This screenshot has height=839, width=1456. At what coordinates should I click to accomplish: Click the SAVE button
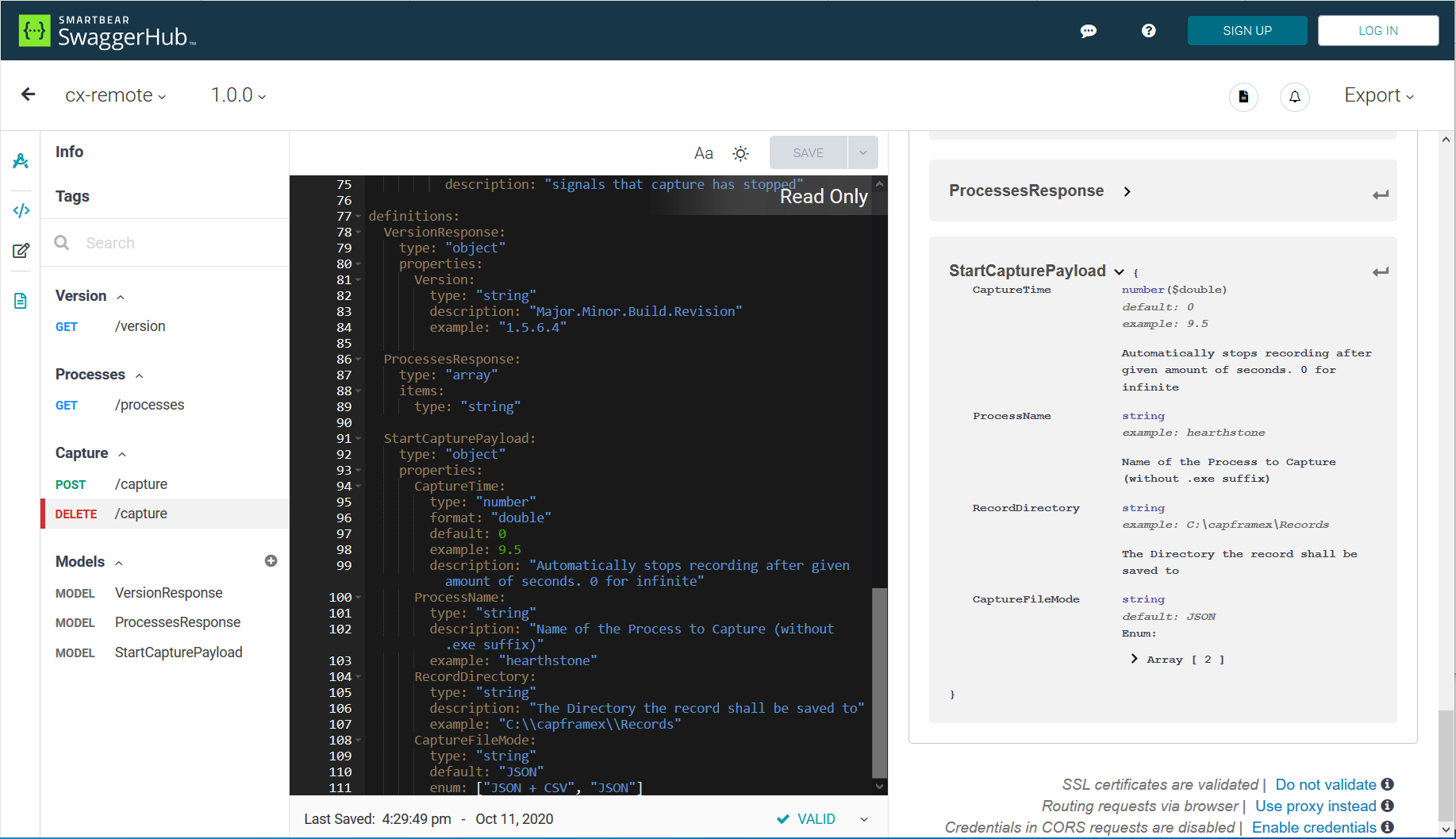[x=808, y=152]
